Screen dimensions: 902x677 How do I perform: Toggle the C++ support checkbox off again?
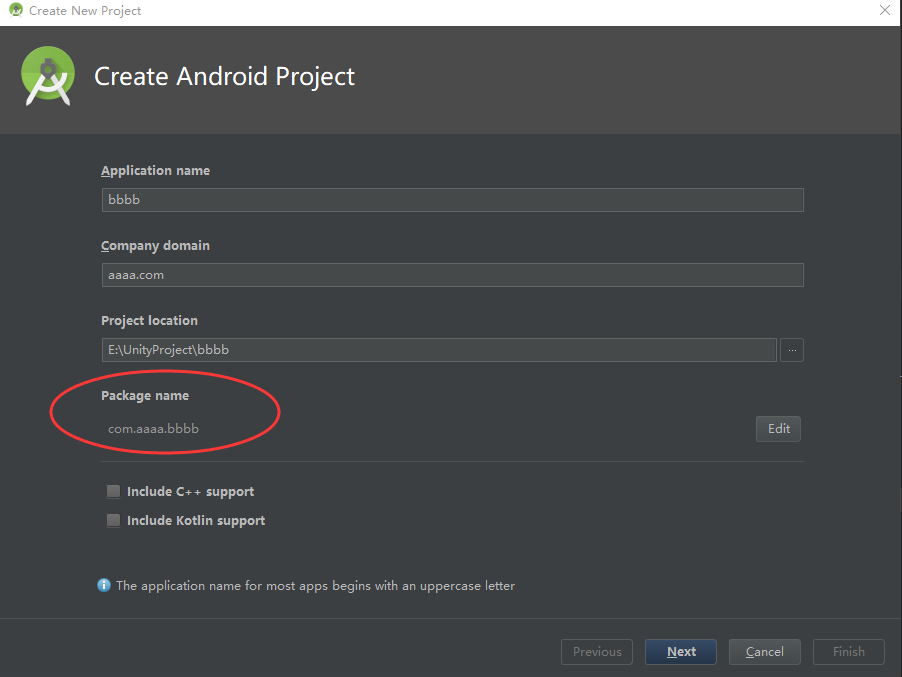tap(113, 491)
